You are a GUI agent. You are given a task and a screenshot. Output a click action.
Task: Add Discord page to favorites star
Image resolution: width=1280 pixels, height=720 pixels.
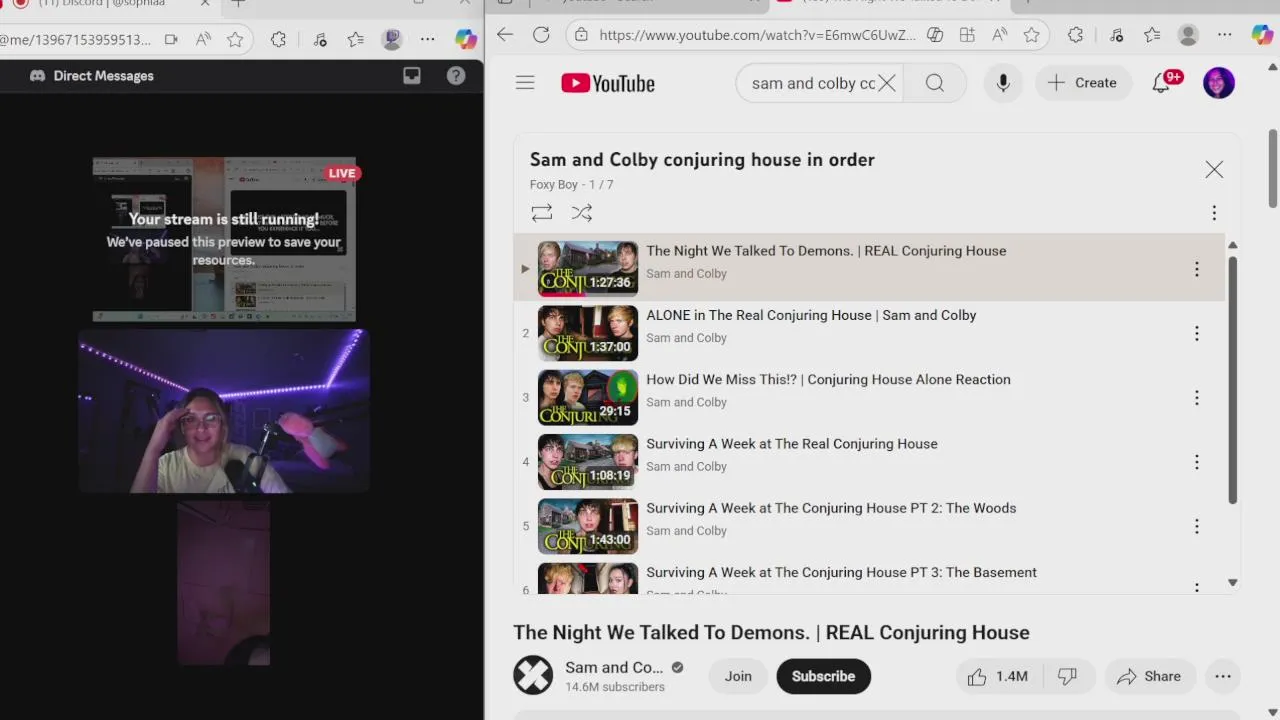point(235,40)
